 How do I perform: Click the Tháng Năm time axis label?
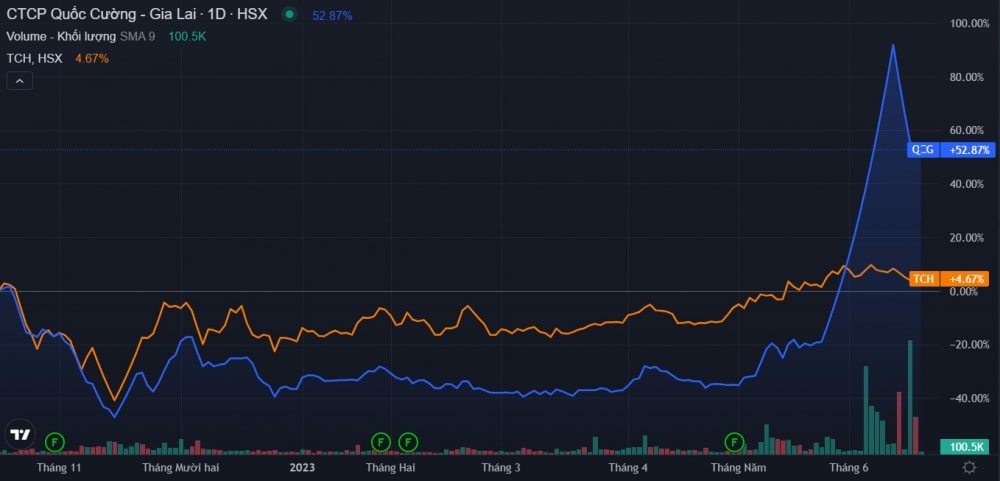click(739, 468)
